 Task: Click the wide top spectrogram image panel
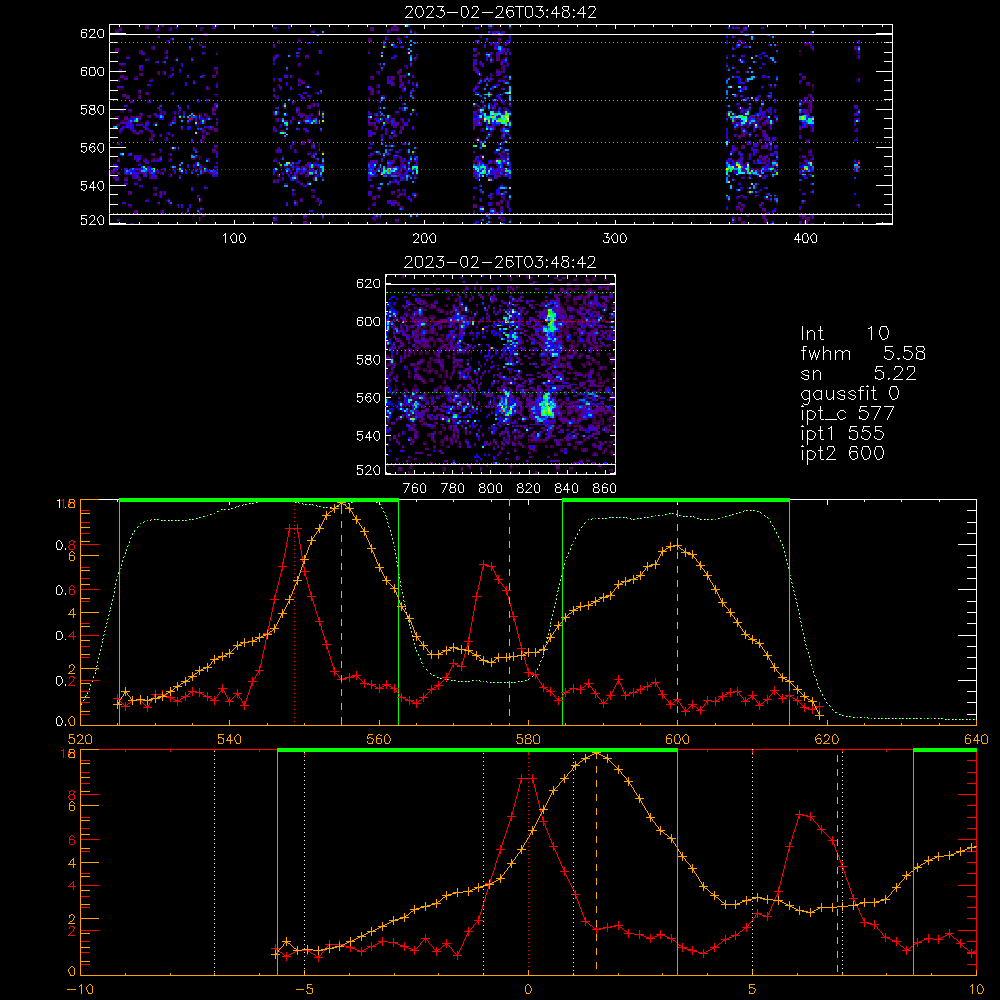[501, 124]
